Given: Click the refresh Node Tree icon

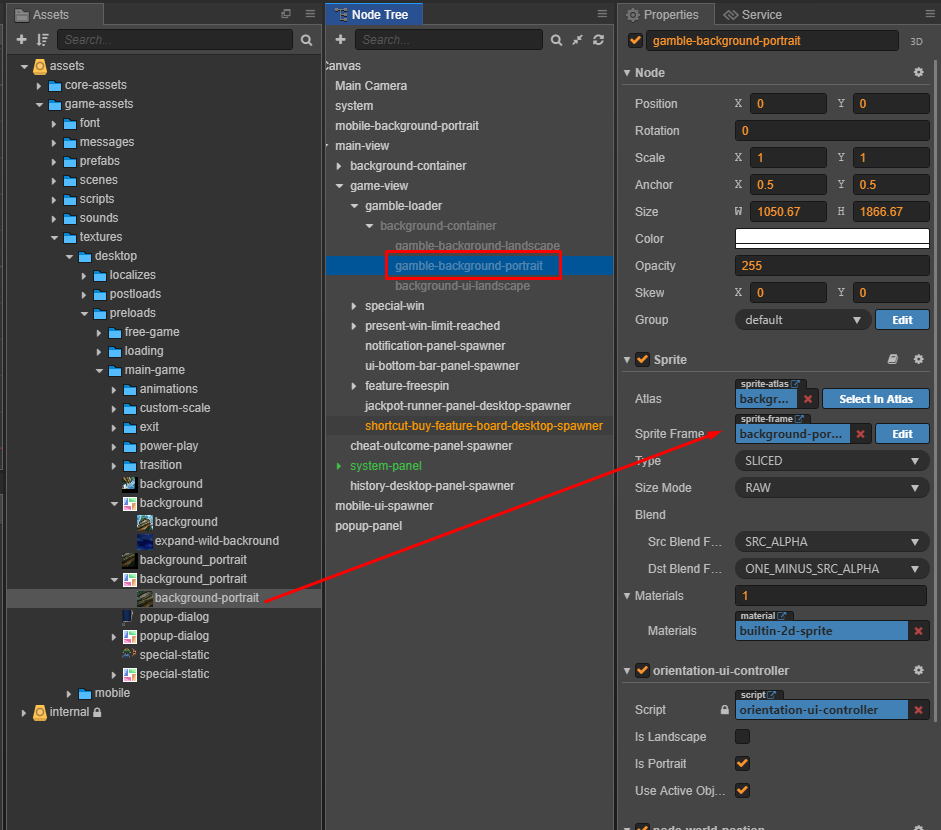Looking at the screenshot, I should 598,40.
